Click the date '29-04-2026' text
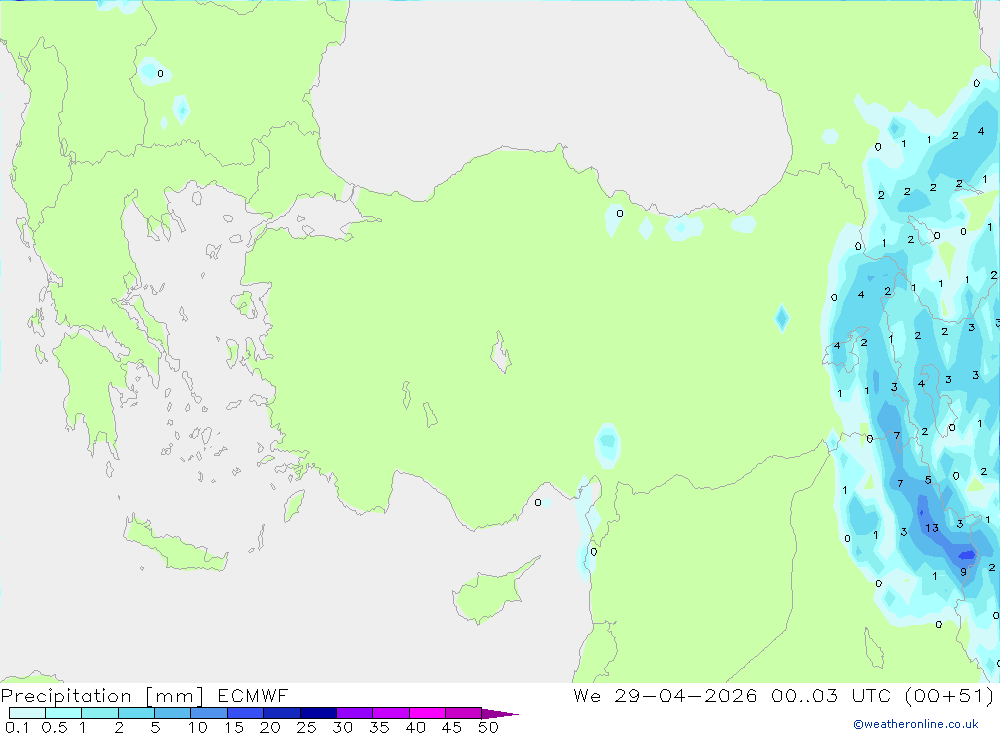The image size is (1000, 733). pyautogui.click(x=686, y=696)
